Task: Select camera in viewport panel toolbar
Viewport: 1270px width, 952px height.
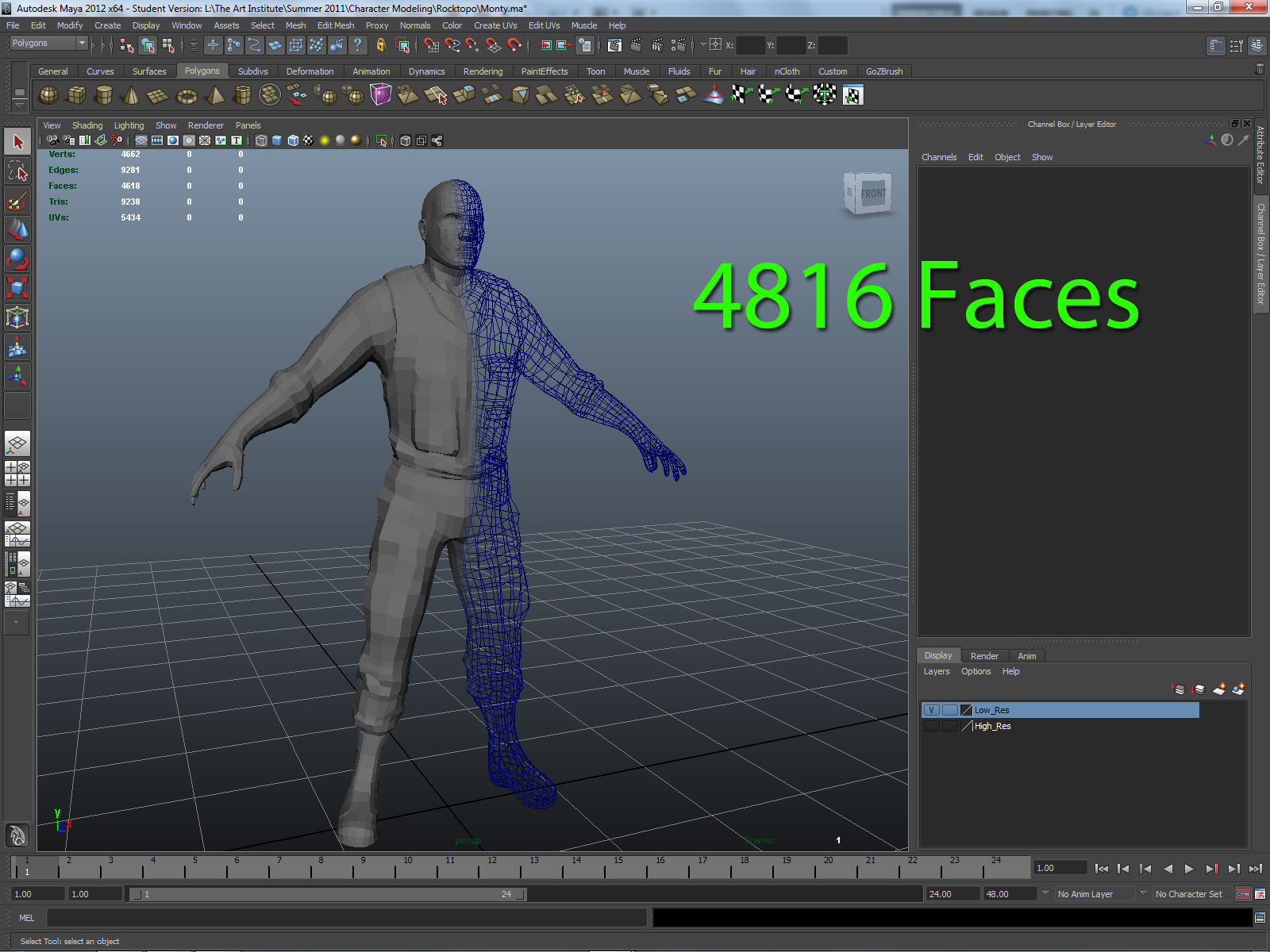Action: [52, 140]
